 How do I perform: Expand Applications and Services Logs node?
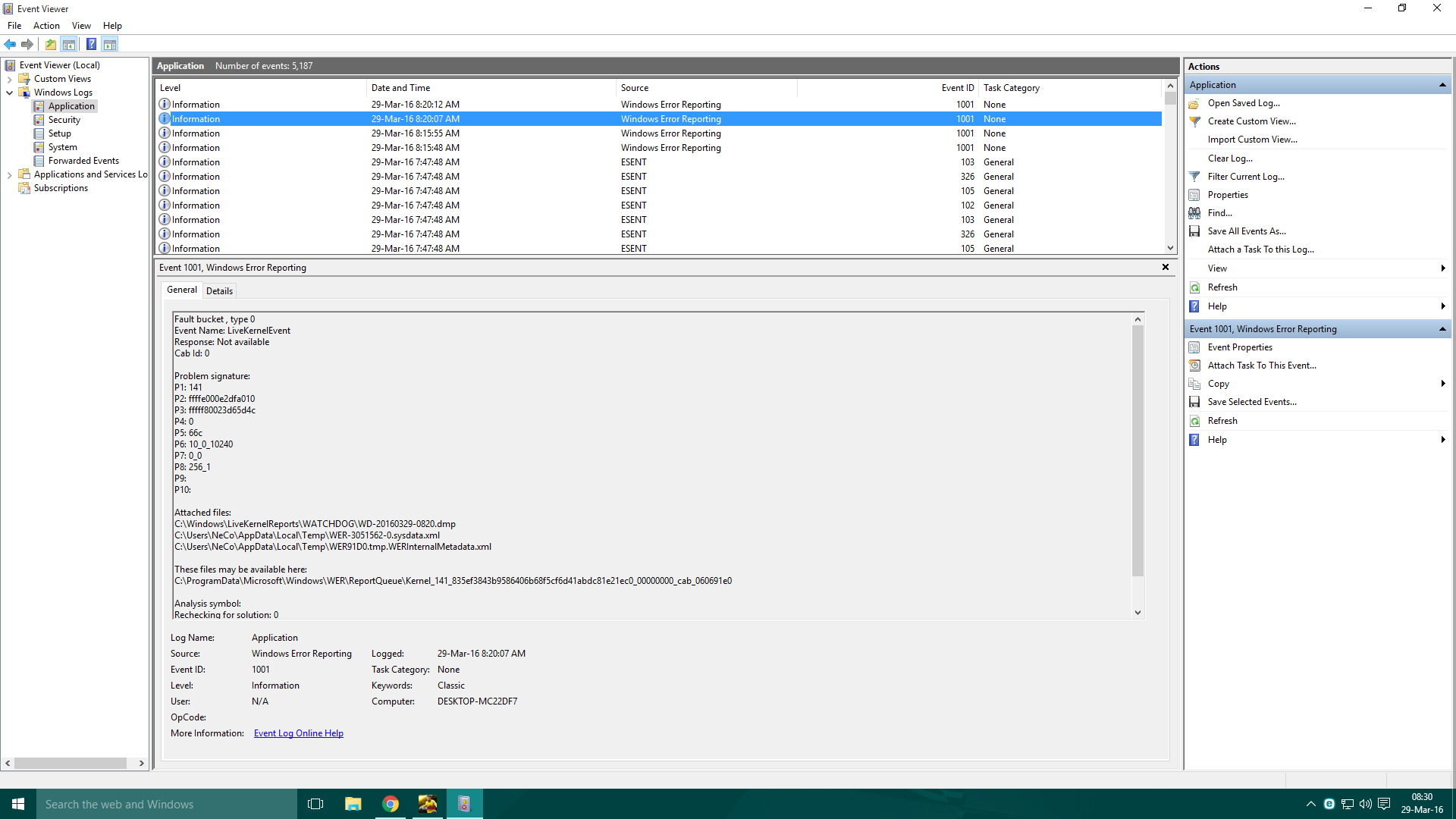coord(9,174)
